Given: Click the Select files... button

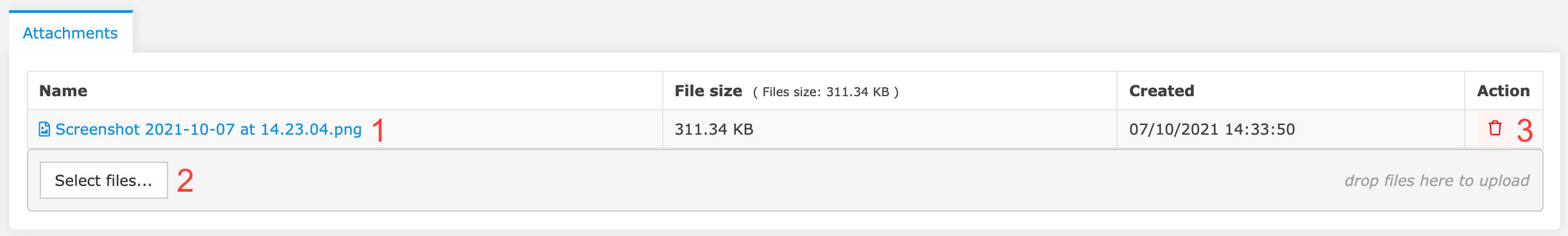Looking at the screenshot, I should [x=104, y=180].
